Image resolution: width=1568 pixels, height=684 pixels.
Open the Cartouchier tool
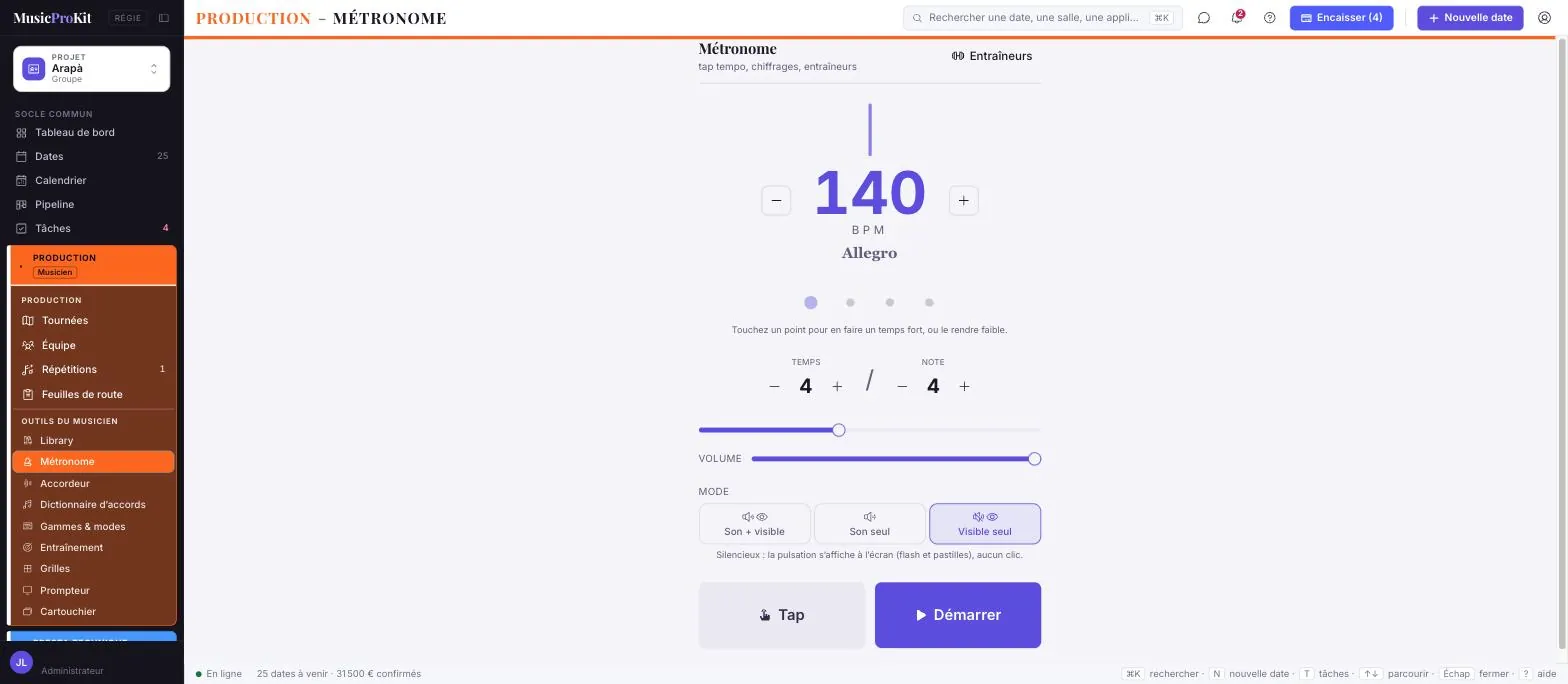tap(93, 612)
